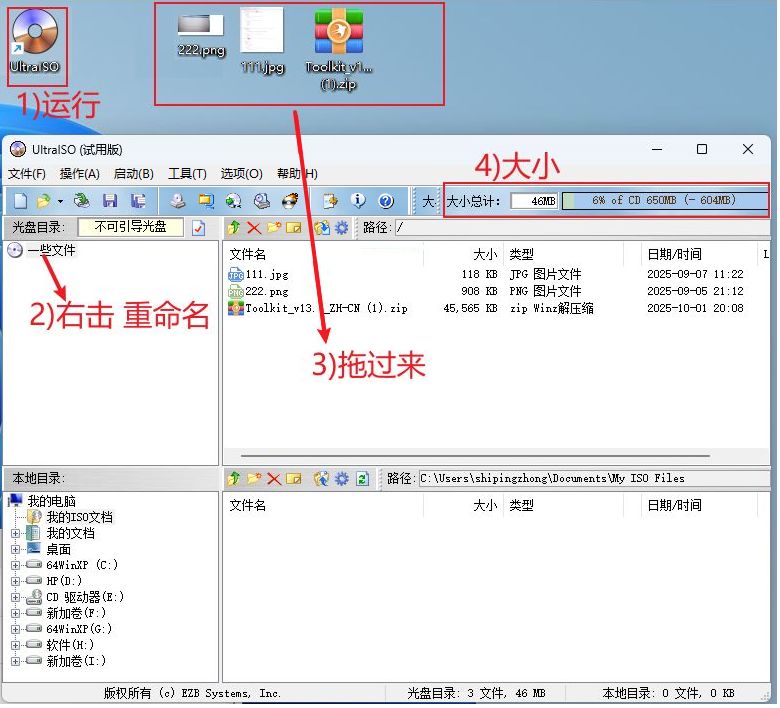This screenshot has width=780, height=708.
Task: Click the refresh icon in local directory toolbar
Action: 363,479
